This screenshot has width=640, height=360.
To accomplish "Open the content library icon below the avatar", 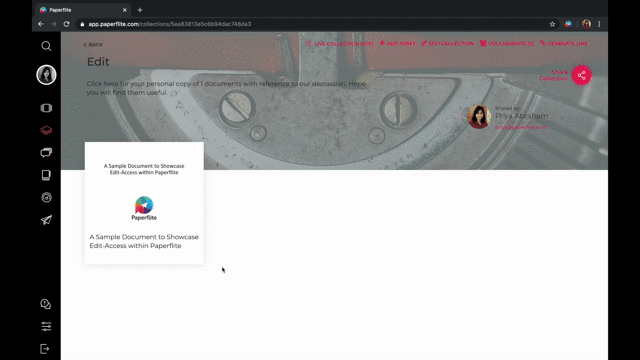I will point(46,108).
